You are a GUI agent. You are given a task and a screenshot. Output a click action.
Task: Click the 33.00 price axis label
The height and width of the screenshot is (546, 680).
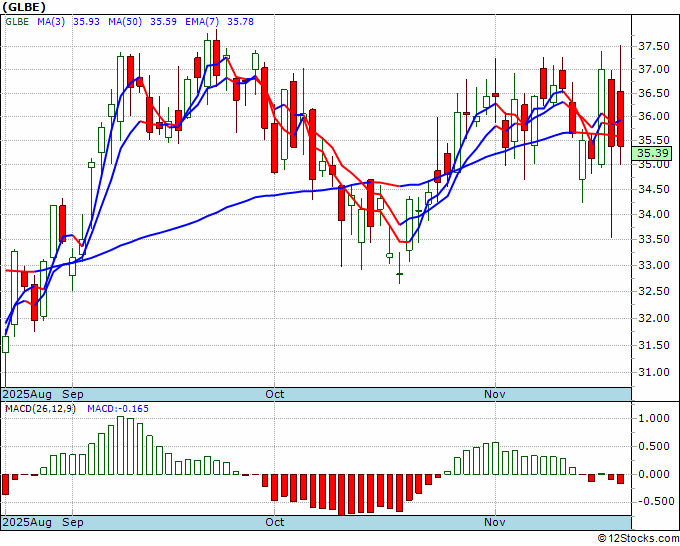tap(654, 265)
